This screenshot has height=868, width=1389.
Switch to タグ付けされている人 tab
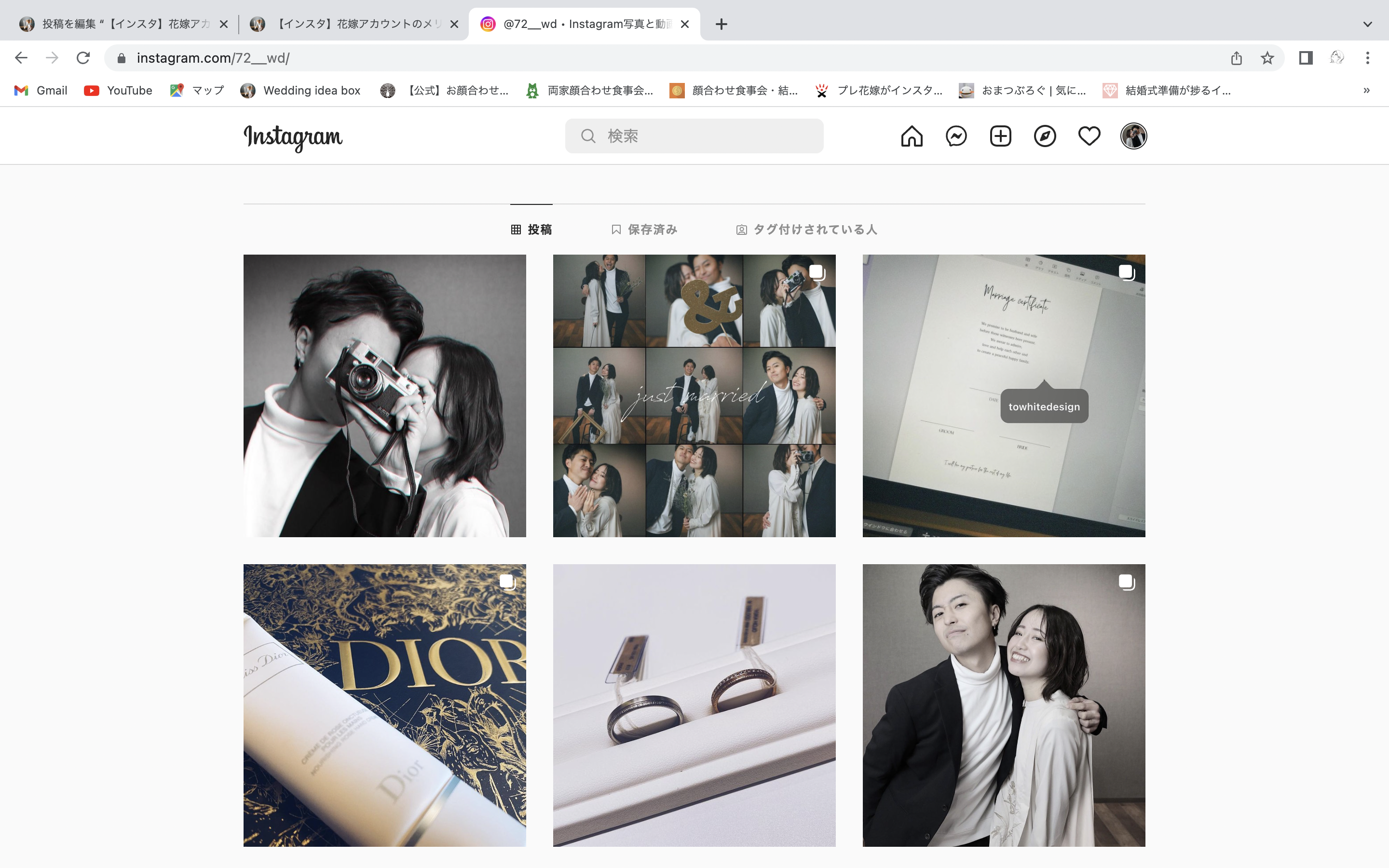coord(806,230)
